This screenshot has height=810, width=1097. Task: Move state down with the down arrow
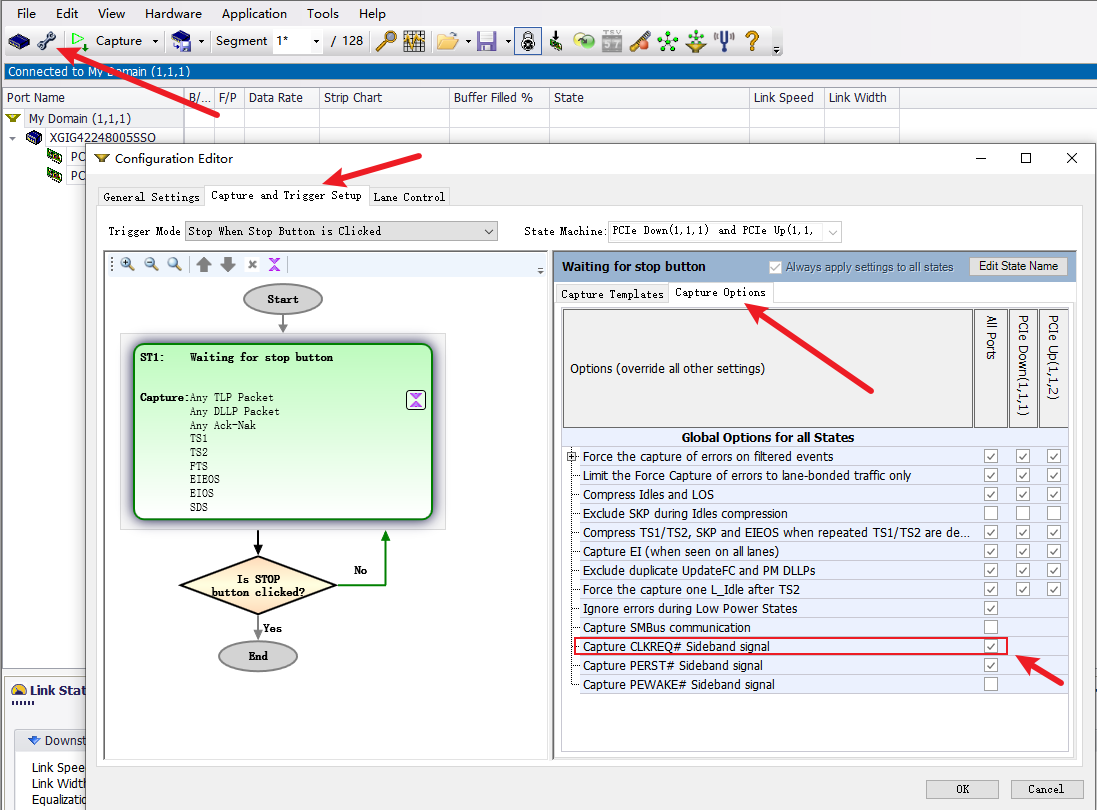click(x=228, y=264)
